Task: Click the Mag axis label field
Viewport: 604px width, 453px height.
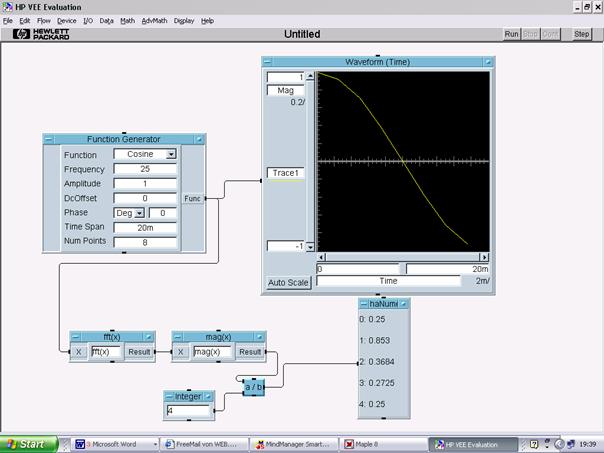Action: [285, 91]
